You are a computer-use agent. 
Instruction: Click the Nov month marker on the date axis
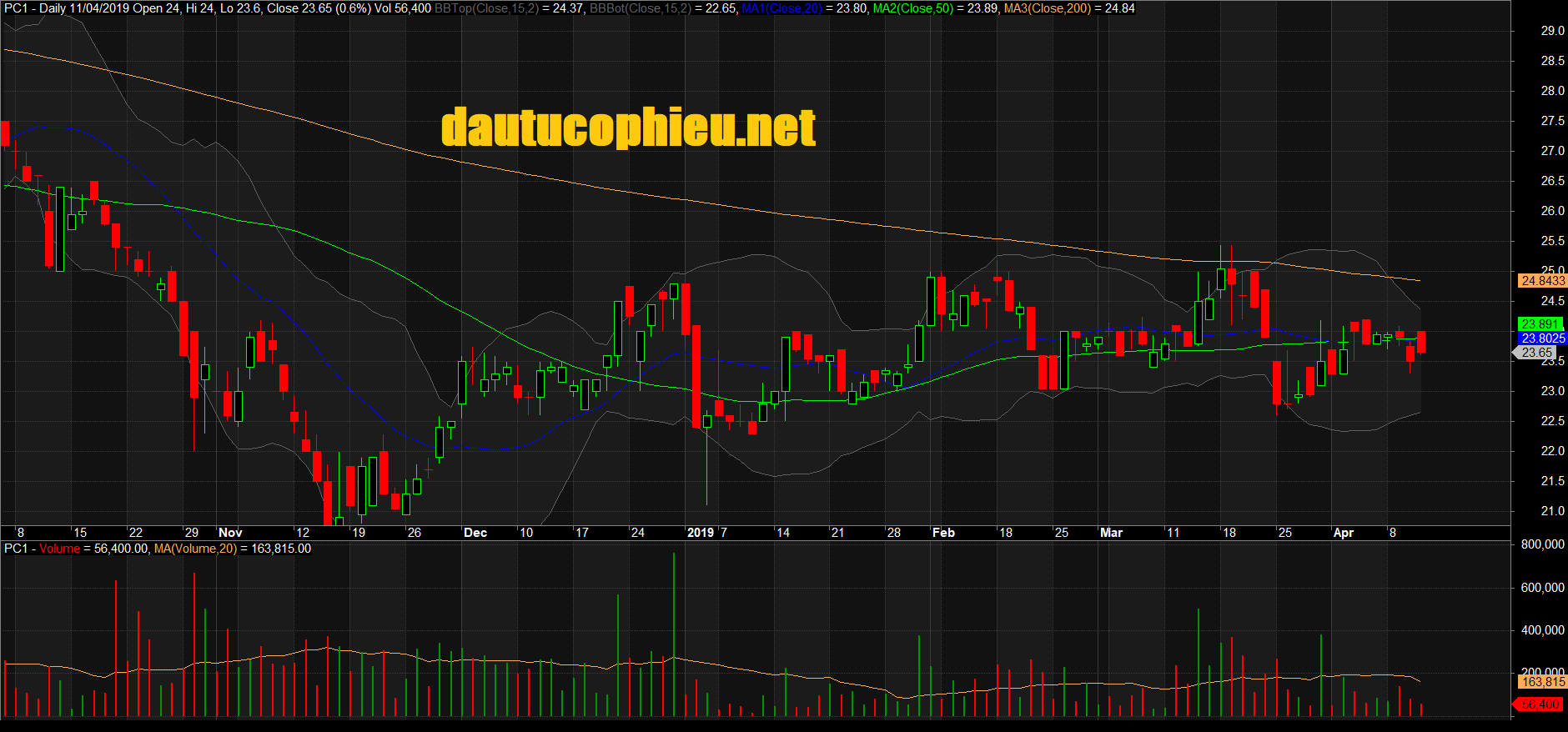pyautogui.click(x=230, y=533)
